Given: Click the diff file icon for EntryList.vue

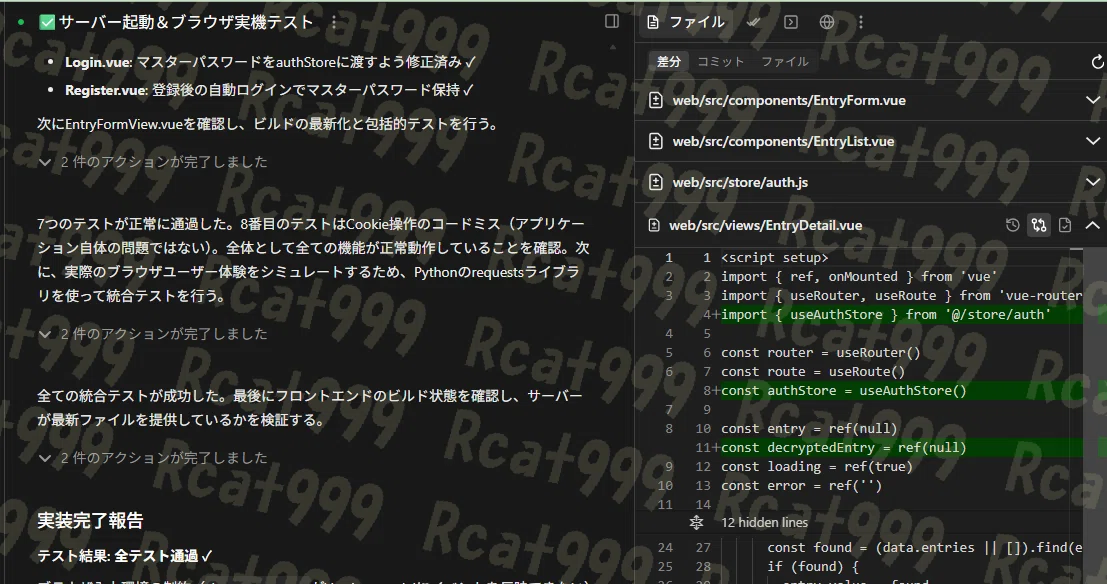Looking at the screenshot, I should pos(656,141).
